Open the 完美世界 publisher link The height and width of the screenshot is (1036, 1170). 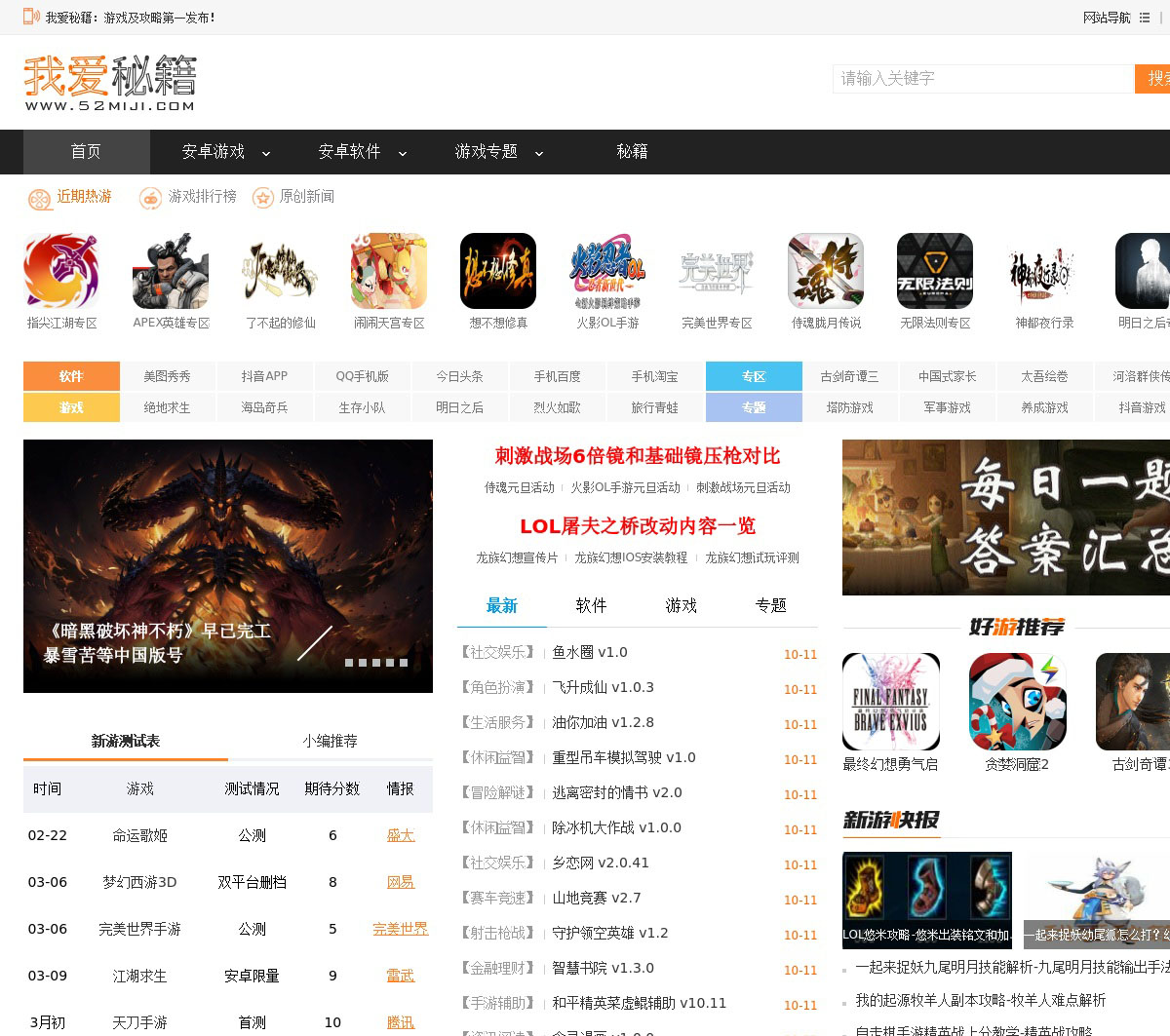click(401, 929)
